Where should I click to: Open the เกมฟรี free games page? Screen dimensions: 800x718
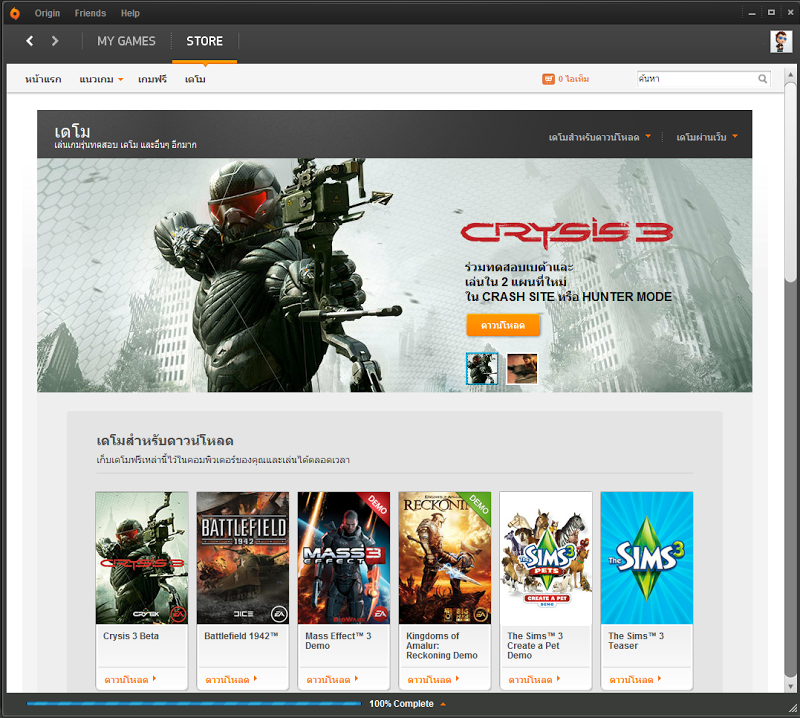click(x=152, y=79)
